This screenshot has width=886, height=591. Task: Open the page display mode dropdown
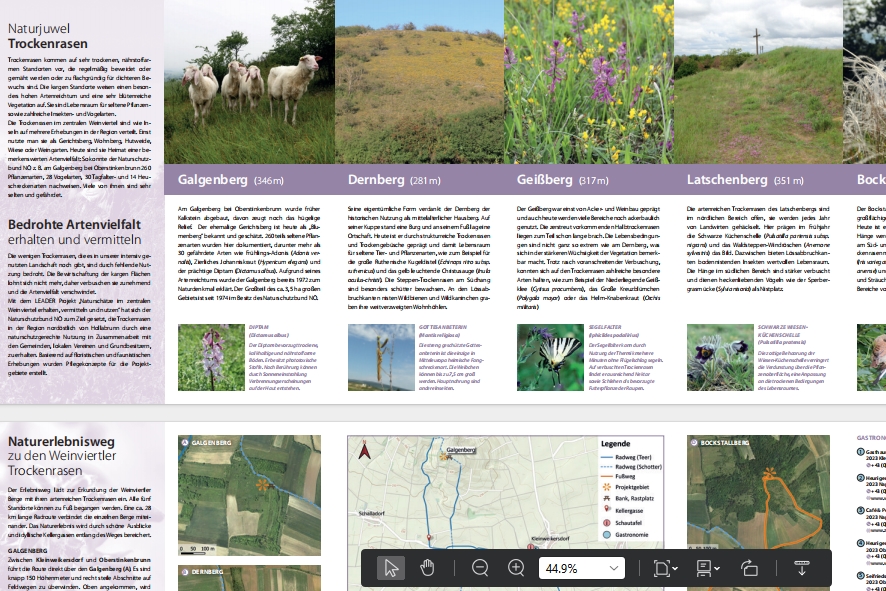tap(707, 568)
